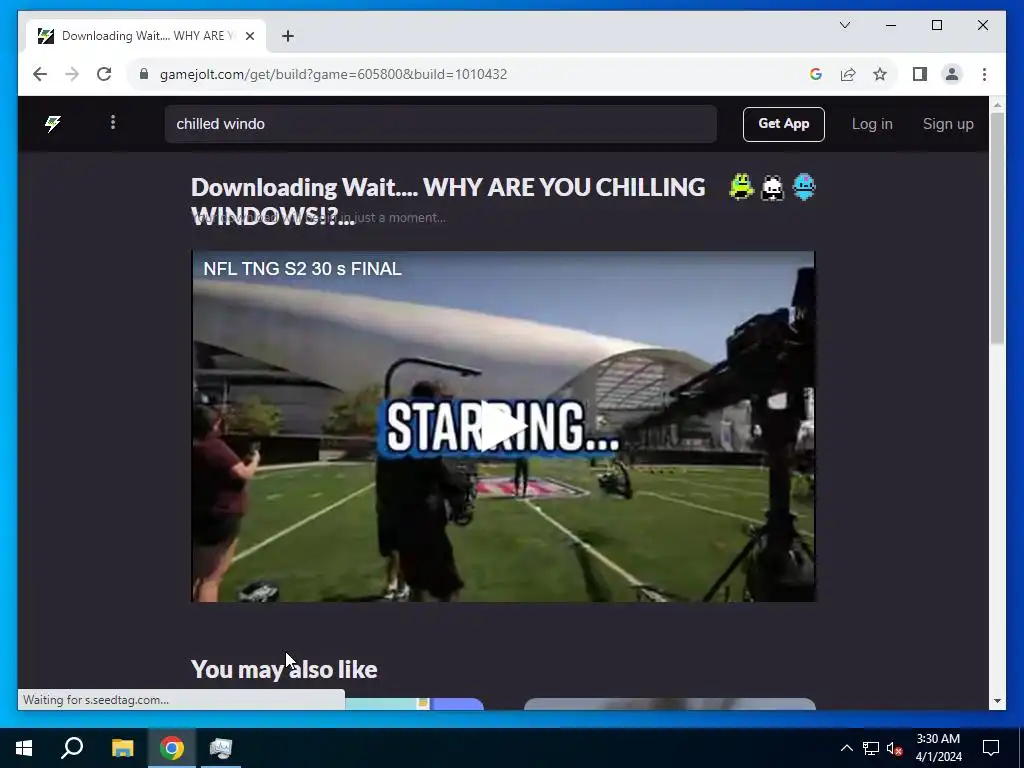
Task: Open a new browser tab
Action: tap(288, 36)
